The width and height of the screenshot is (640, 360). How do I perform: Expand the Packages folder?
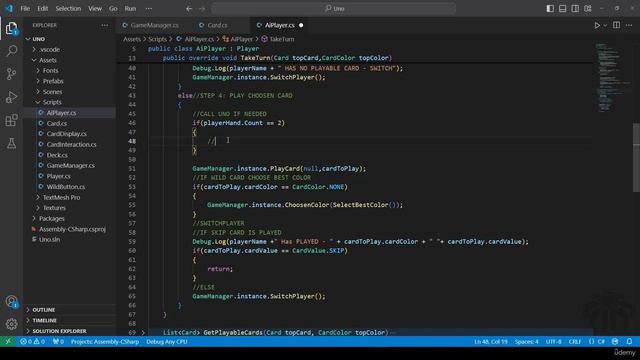click(x=34, y=219)
